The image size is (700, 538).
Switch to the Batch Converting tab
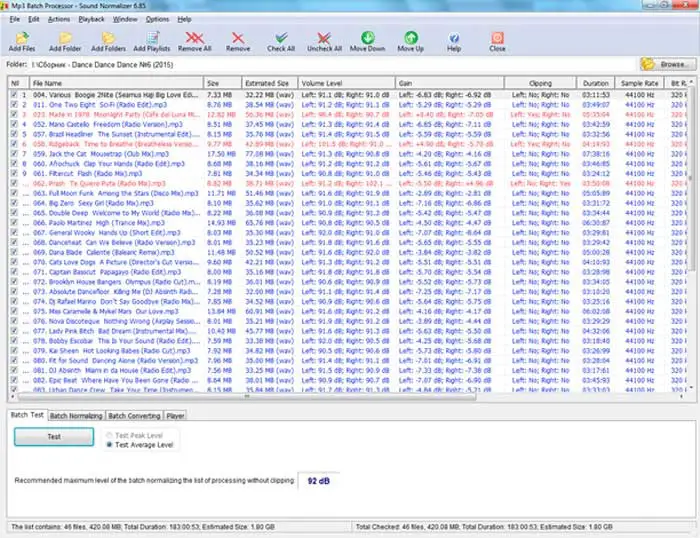[x=134, y=416]
